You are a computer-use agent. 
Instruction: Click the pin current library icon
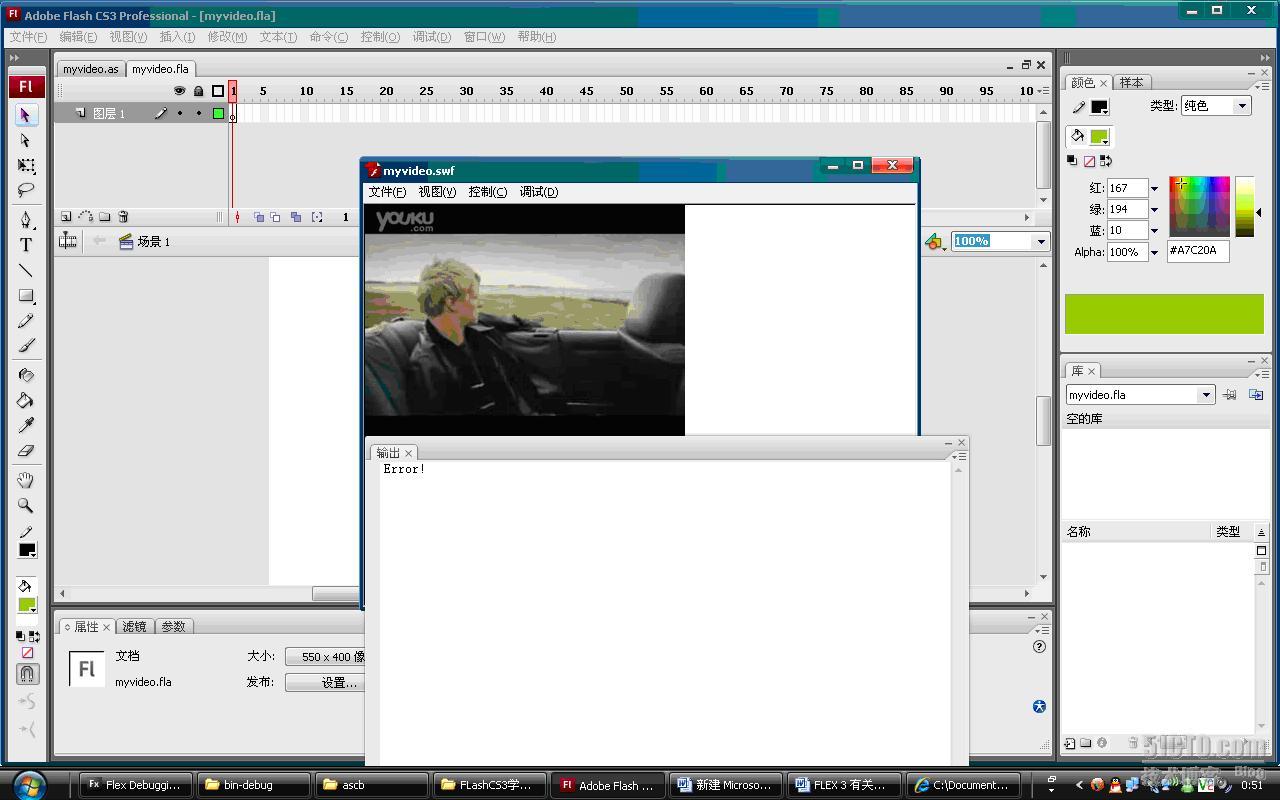[1230, 395]
